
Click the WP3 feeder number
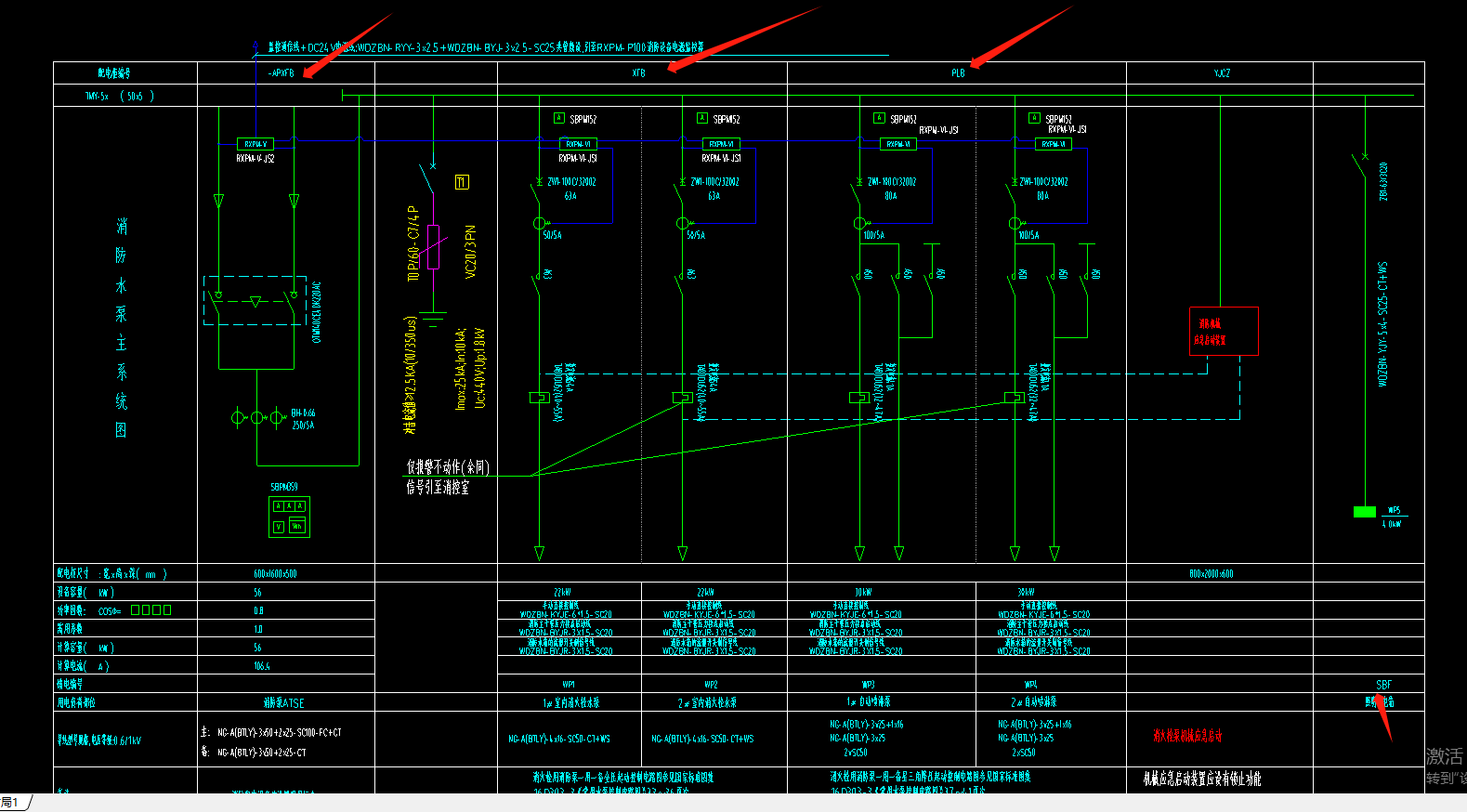pos(869,685)
